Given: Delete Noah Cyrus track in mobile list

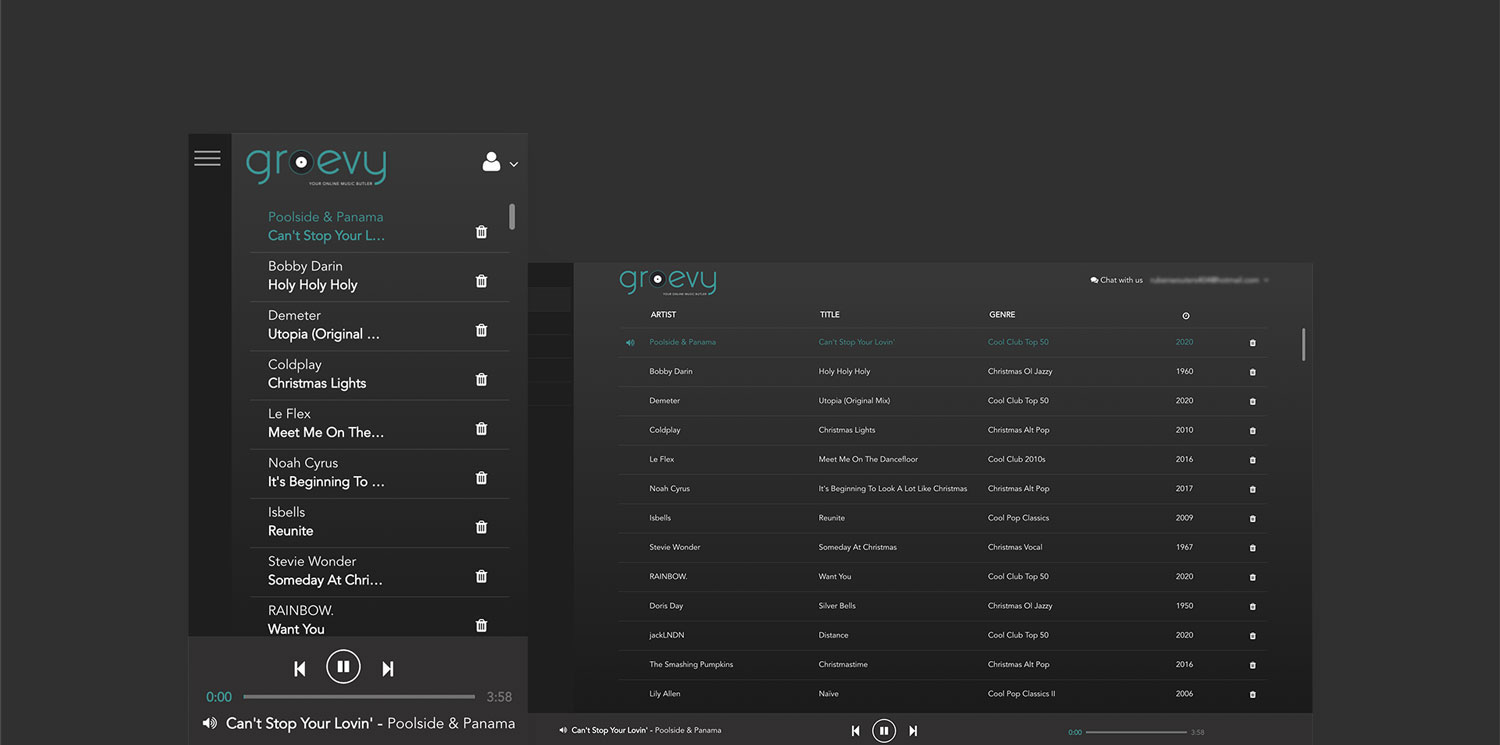Looking at the screenshot, I should tap(481, 478).
